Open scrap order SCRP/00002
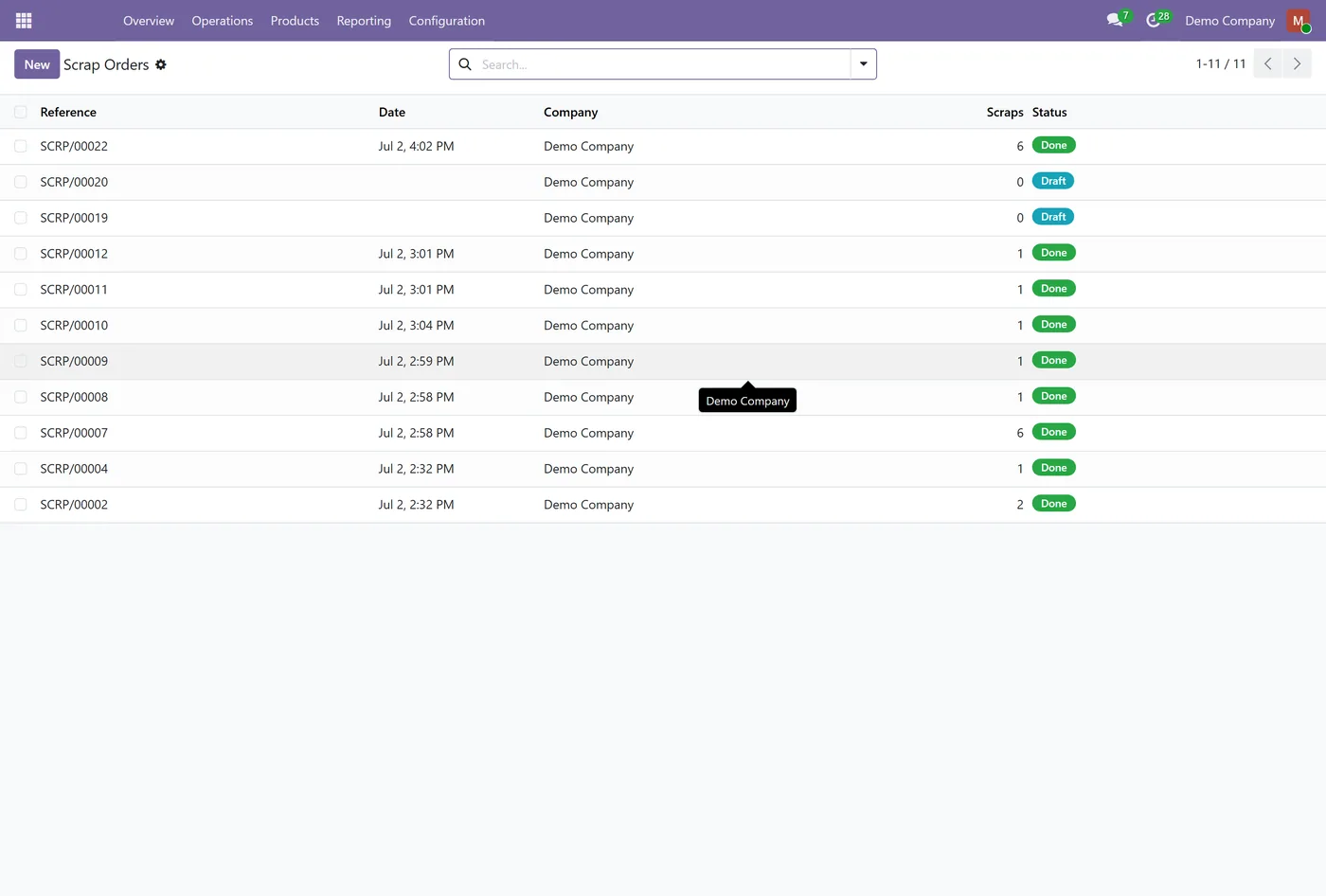1326x896 pixels. (x=74, y=505)
